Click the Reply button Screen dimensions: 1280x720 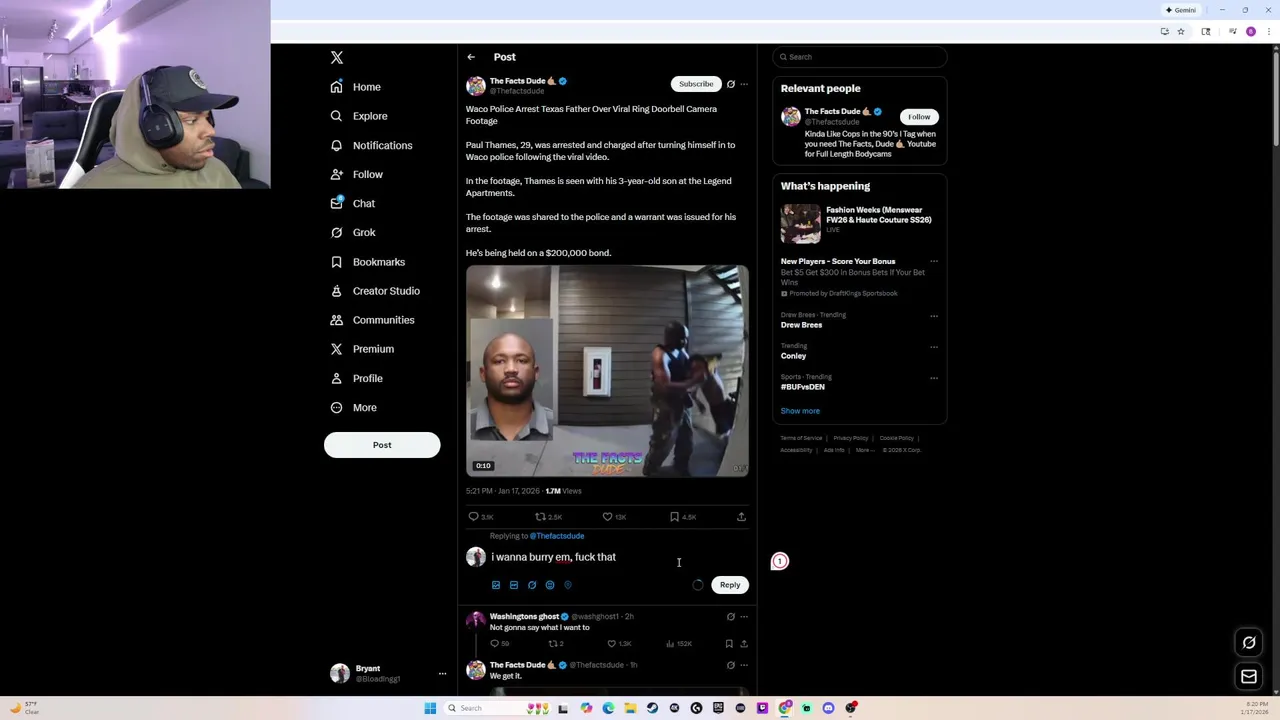coord(730,585)
